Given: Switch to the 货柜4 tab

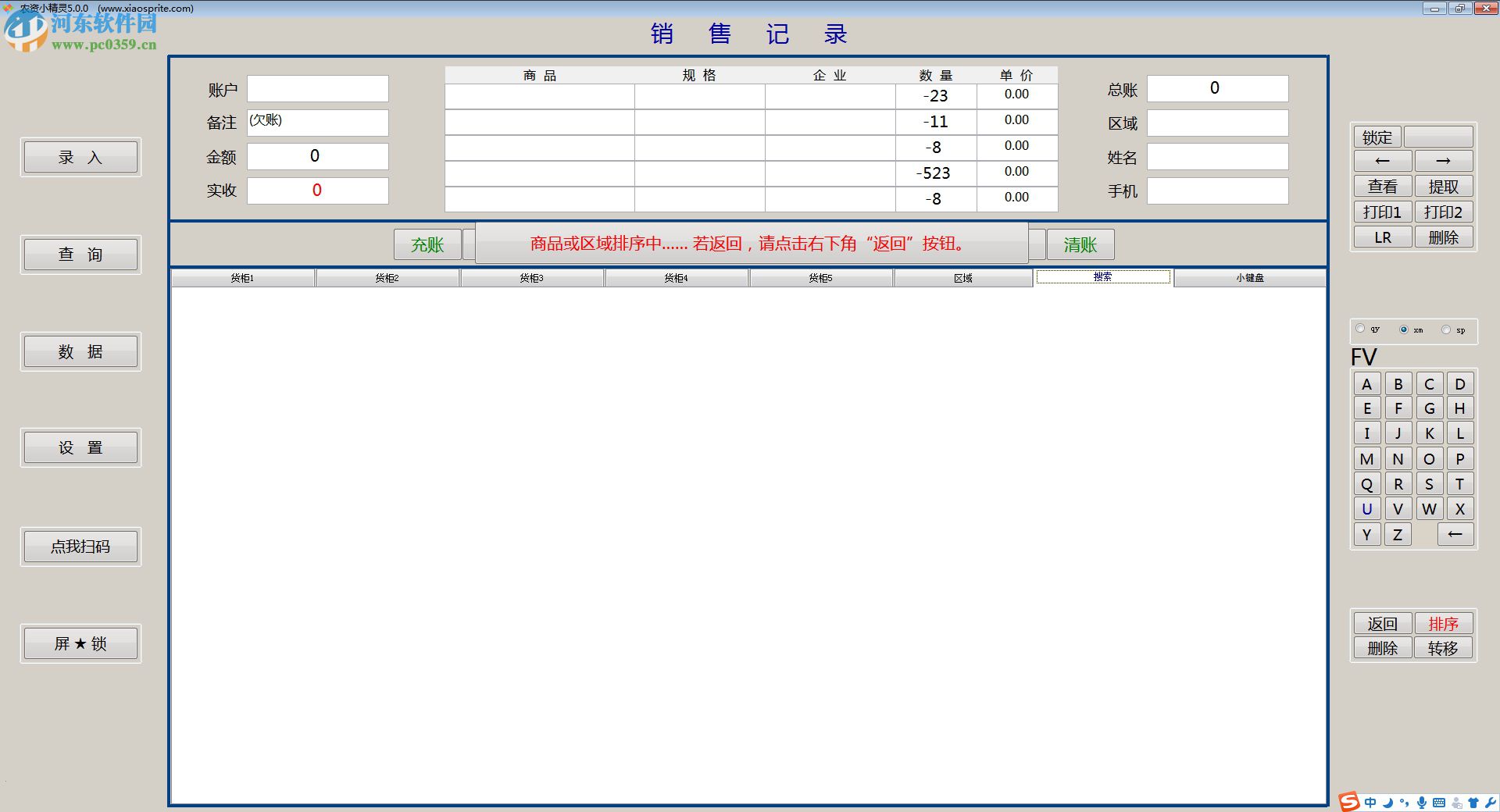Looking at the screenshot, I should point(676,278).
